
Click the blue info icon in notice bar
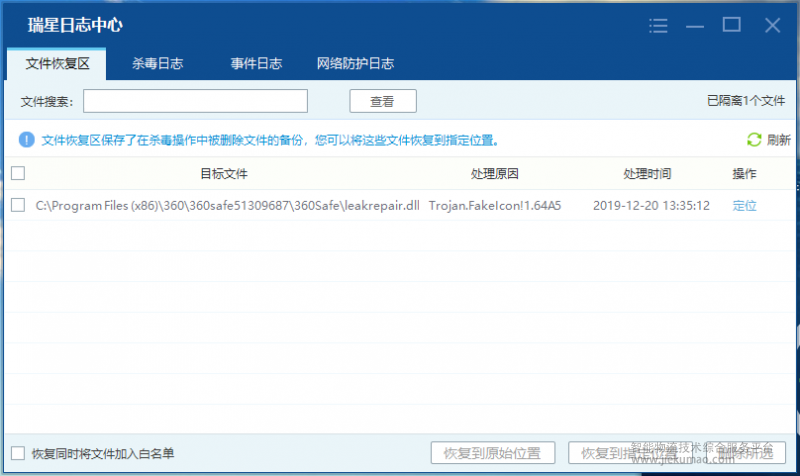[26, 140]
